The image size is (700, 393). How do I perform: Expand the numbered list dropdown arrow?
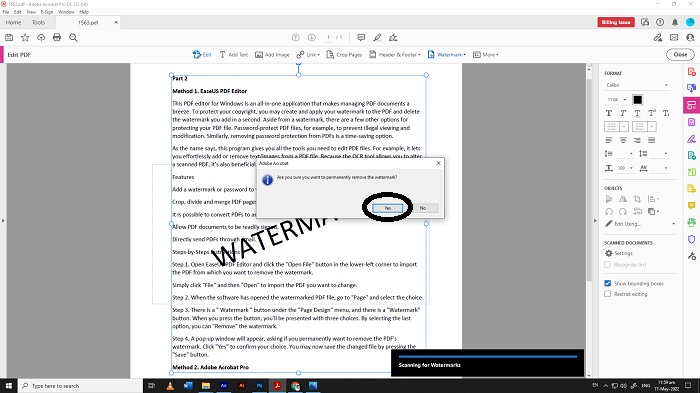652,127
